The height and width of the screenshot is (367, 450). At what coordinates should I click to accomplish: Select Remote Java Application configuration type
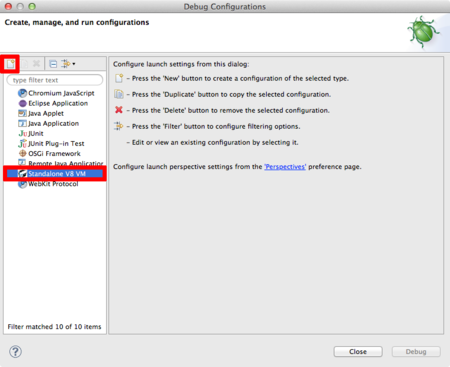[61, 163]
